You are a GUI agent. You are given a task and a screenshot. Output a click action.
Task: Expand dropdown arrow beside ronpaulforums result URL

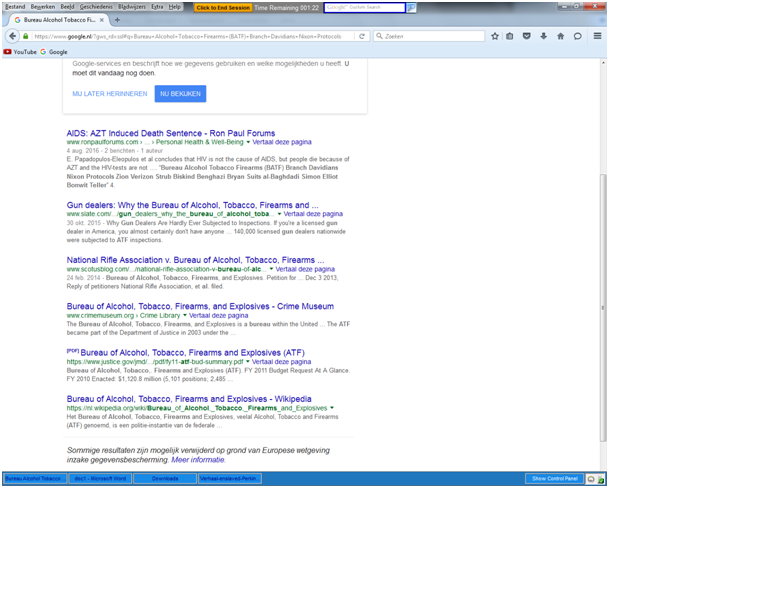(x=248, y=142)
